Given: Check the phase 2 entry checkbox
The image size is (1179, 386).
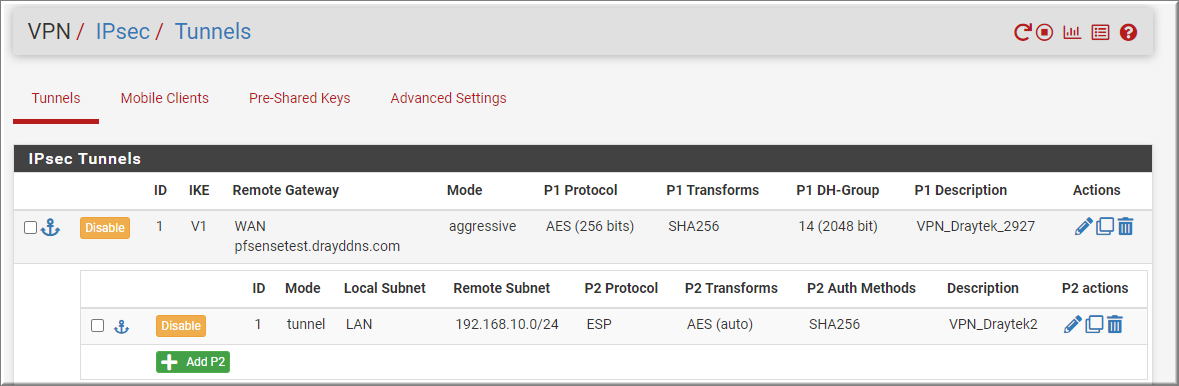Looking at the screenshot, I should pos(97,326).
